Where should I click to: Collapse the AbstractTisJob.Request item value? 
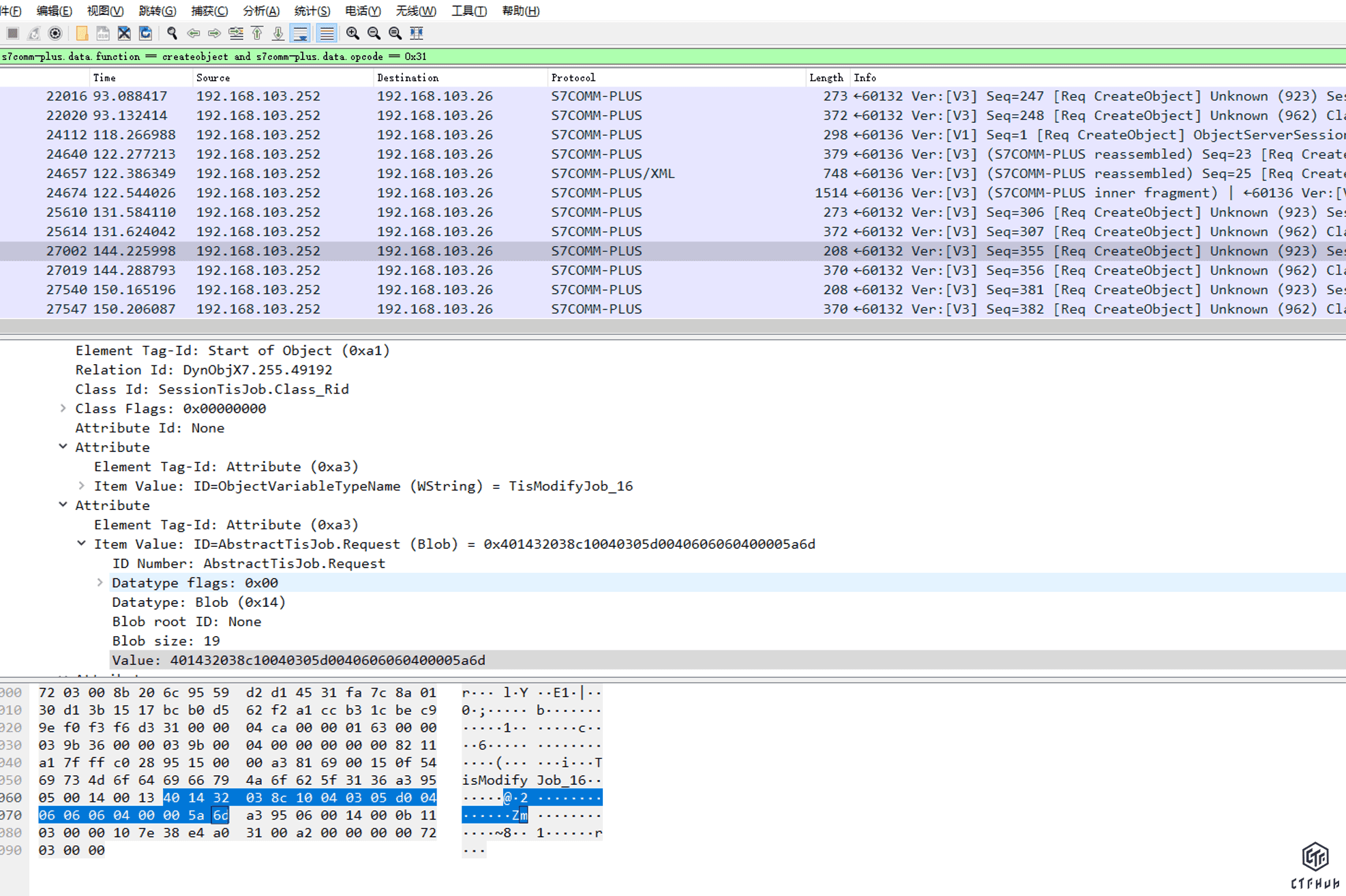82,544
